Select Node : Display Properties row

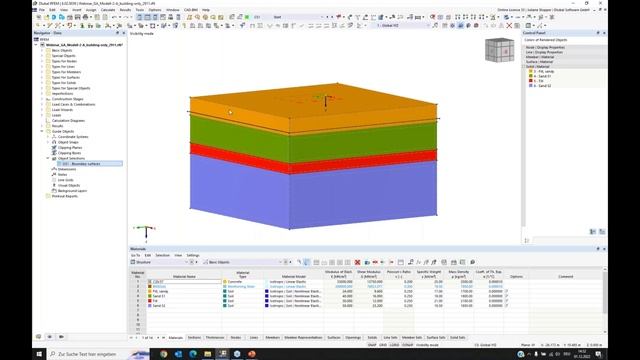564,47
